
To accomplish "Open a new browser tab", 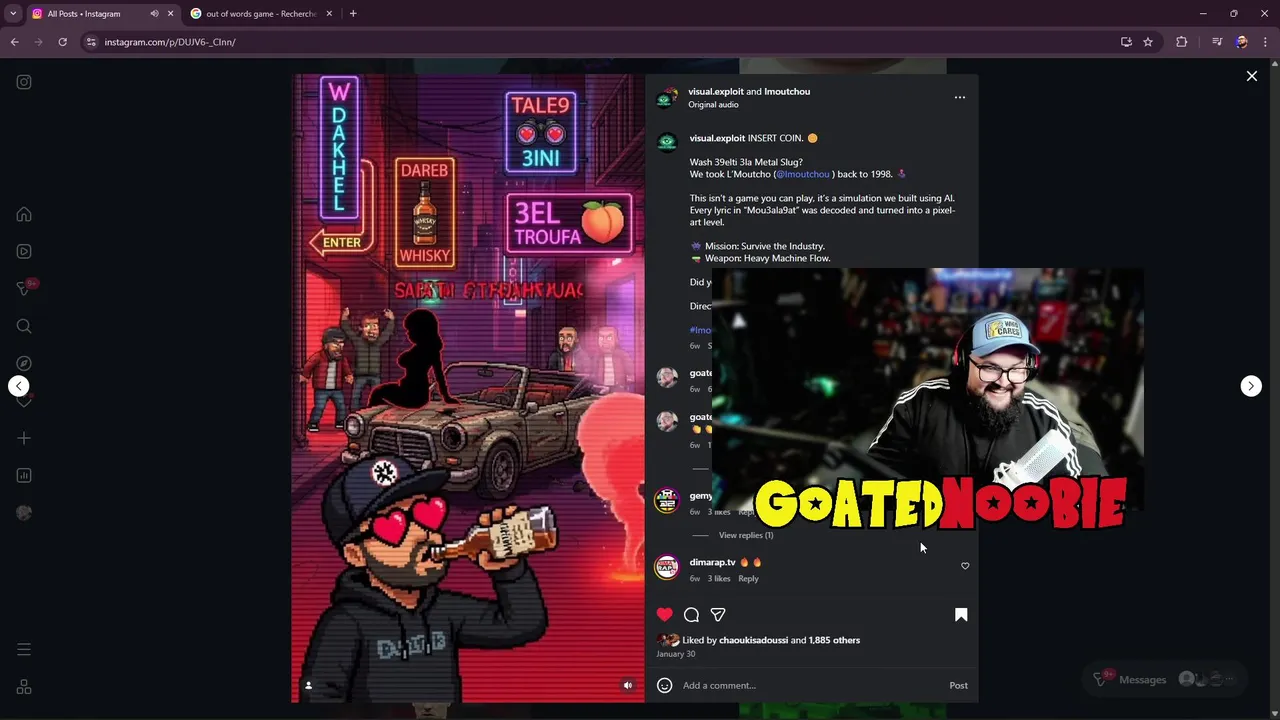I will point(353,14).
